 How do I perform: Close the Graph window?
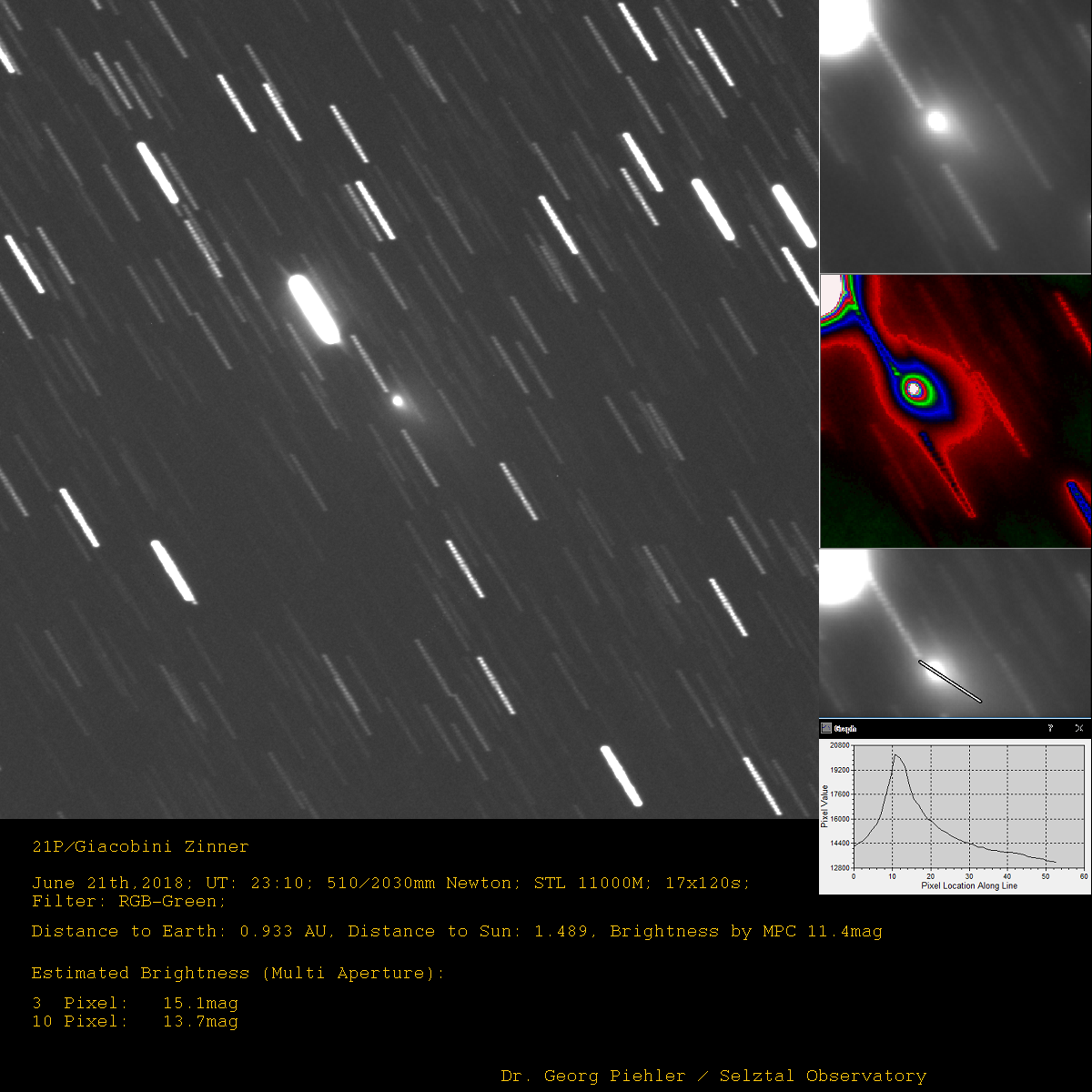(1078, 729)
